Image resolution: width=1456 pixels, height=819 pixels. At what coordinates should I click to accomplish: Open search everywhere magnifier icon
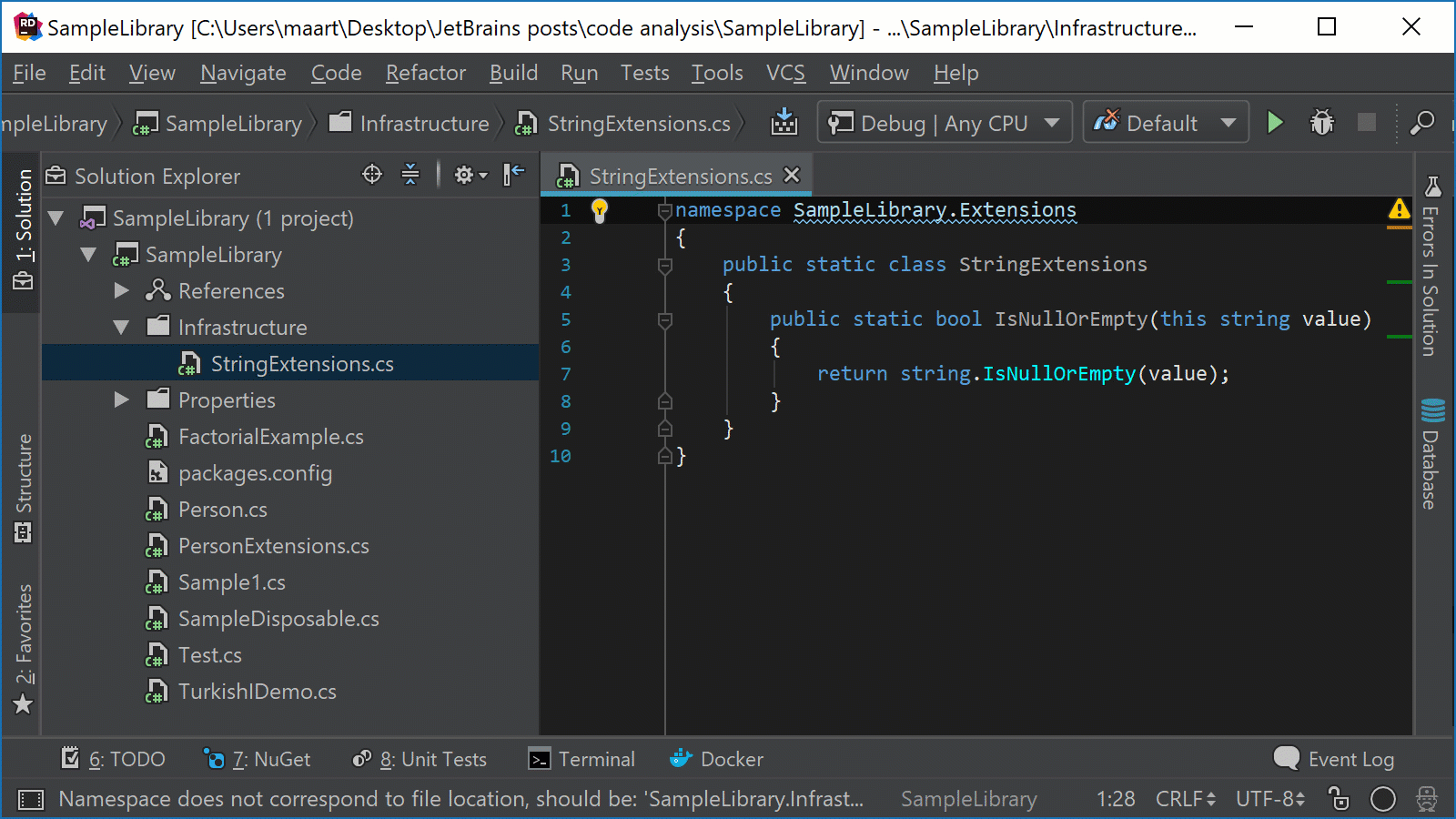[x=1422, y=122]
